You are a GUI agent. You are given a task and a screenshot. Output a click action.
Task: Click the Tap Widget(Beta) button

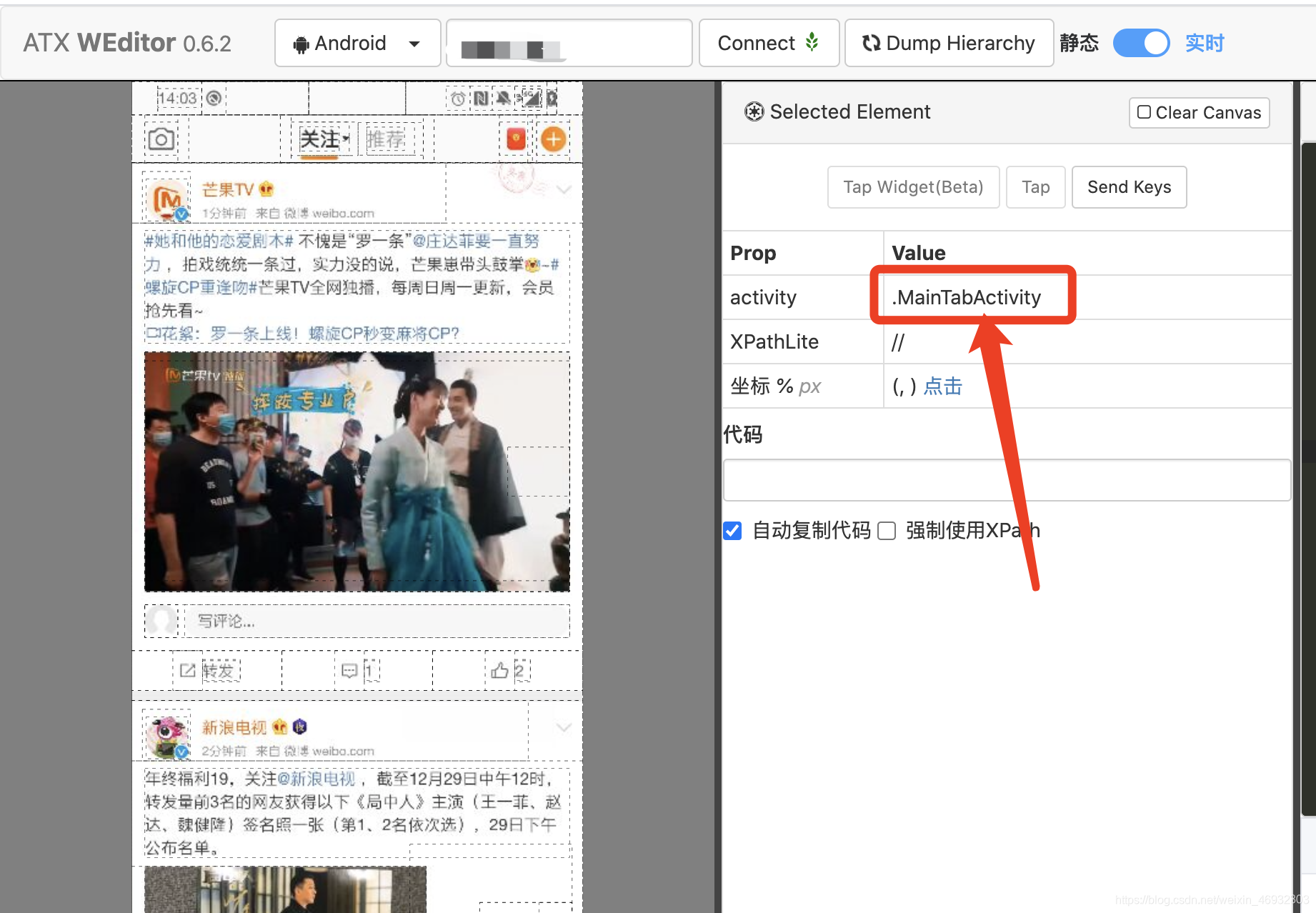pos(913,187)
